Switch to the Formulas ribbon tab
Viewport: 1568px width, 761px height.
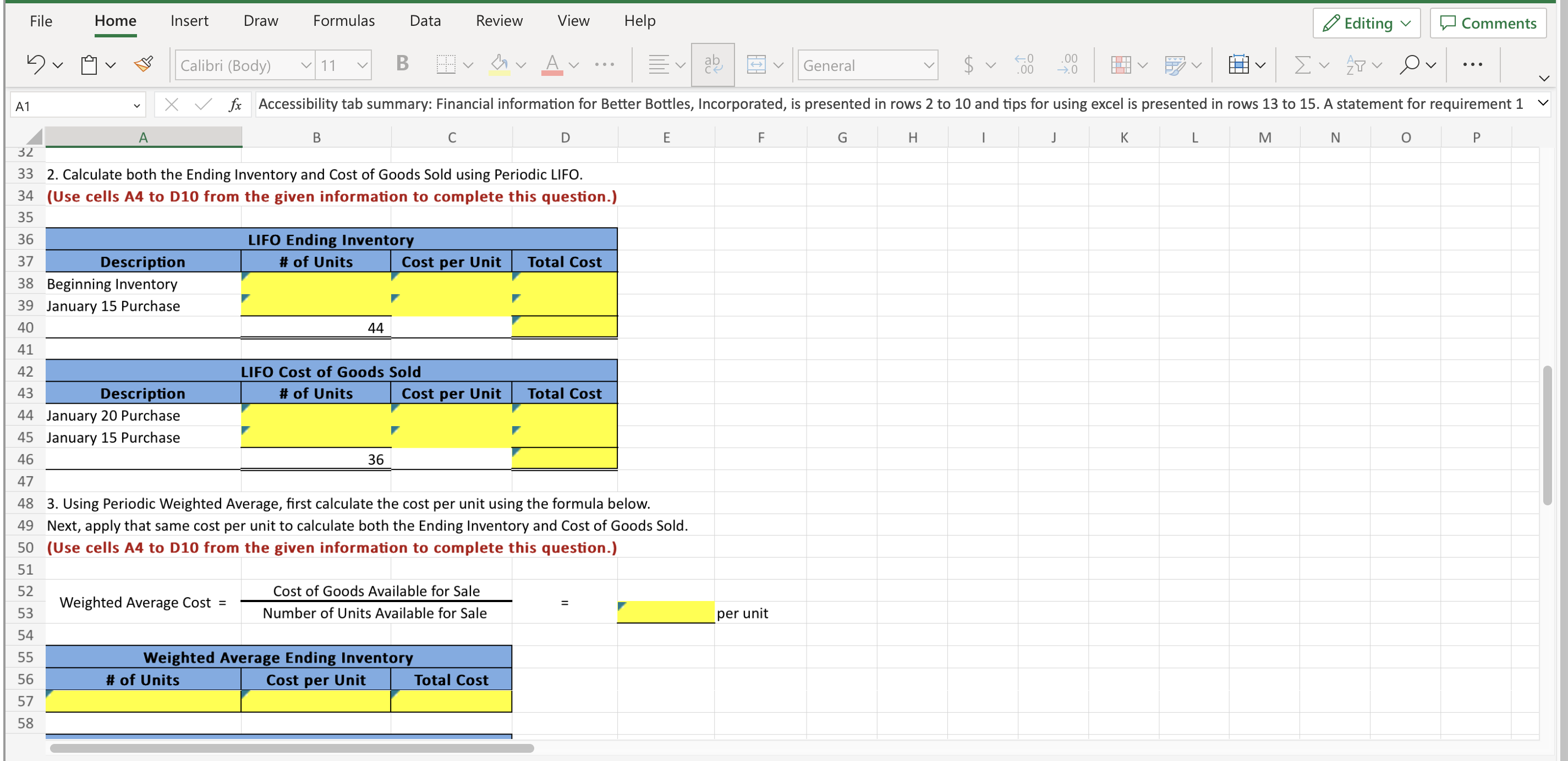343,20
